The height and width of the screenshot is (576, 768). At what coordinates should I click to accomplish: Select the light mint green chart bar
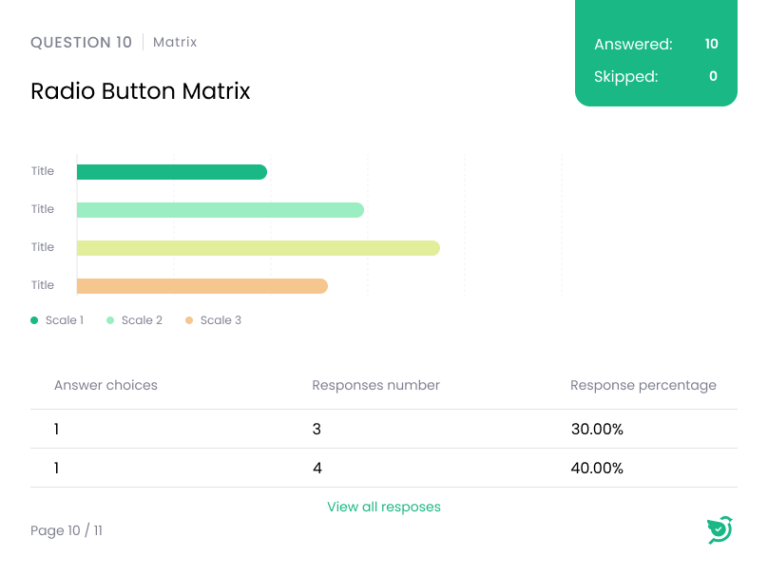[x=220, y=210]
